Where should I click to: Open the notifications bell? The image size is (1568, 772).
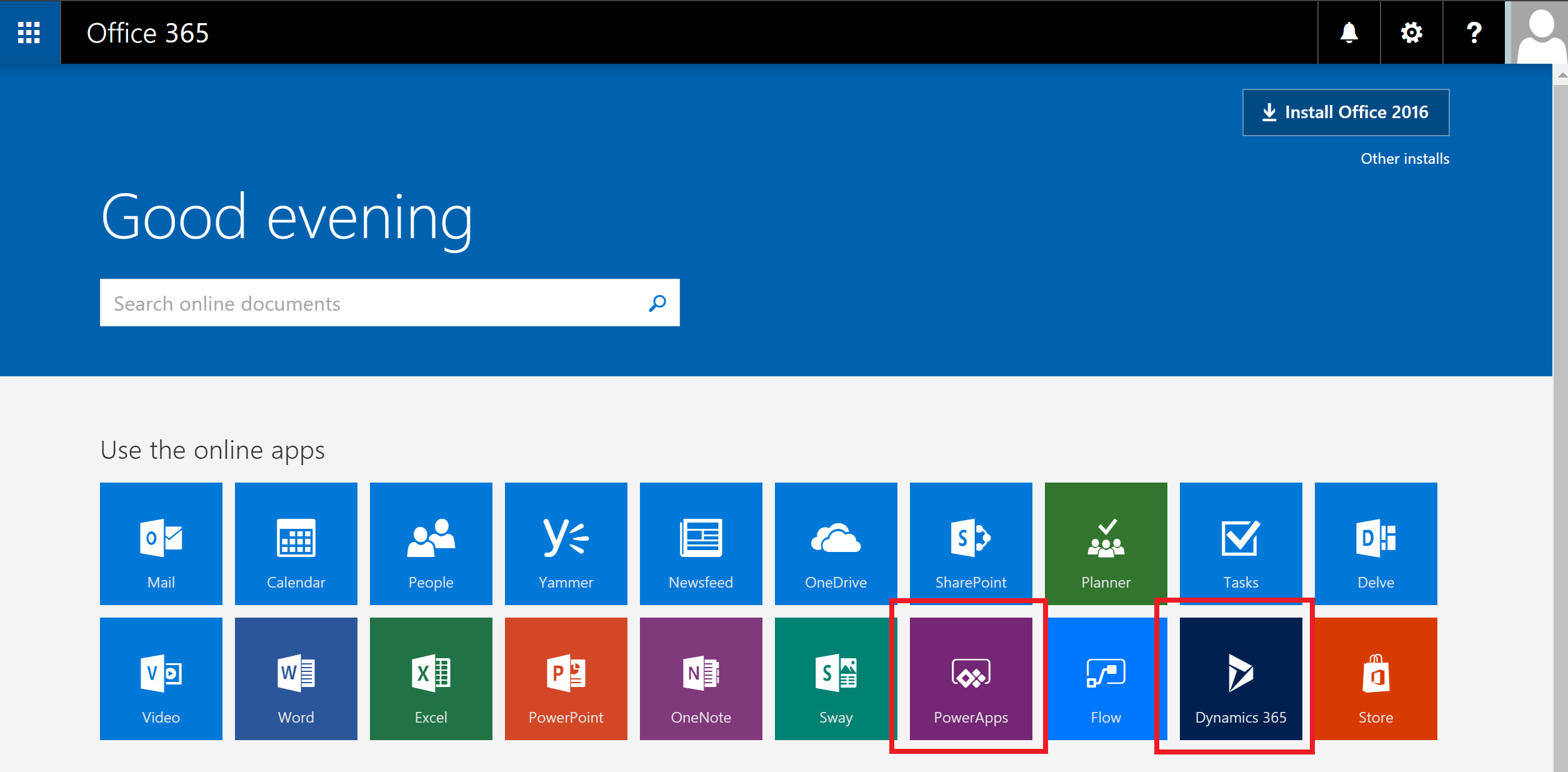[x=1349, y=32]
